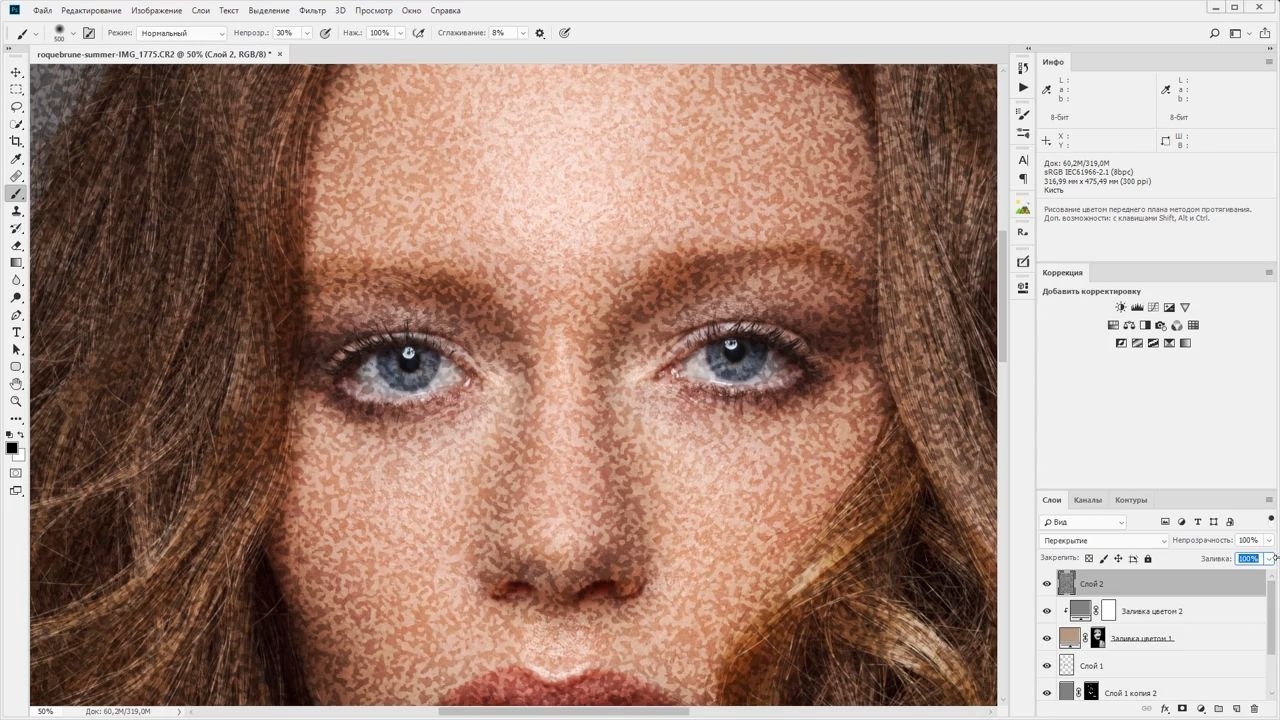Select the Pen tool

click(x=16, y=314)
